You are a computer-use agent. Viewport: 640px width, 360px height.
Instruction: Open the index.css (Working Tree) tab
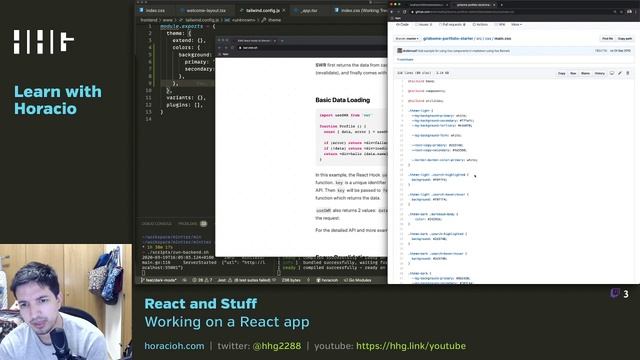click(360, 10)
